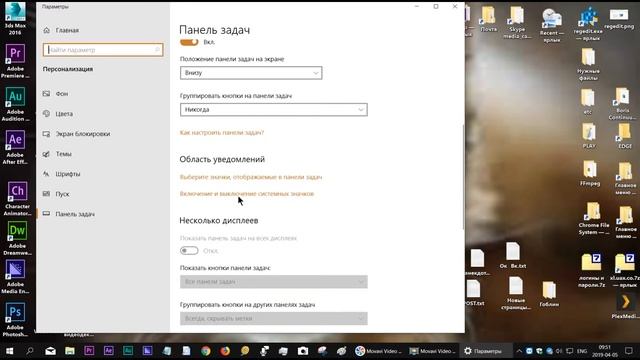Switch to first Movavi Video taskbar button
Image resolution: width=640 pixels, height=360 pixels.
378,351
